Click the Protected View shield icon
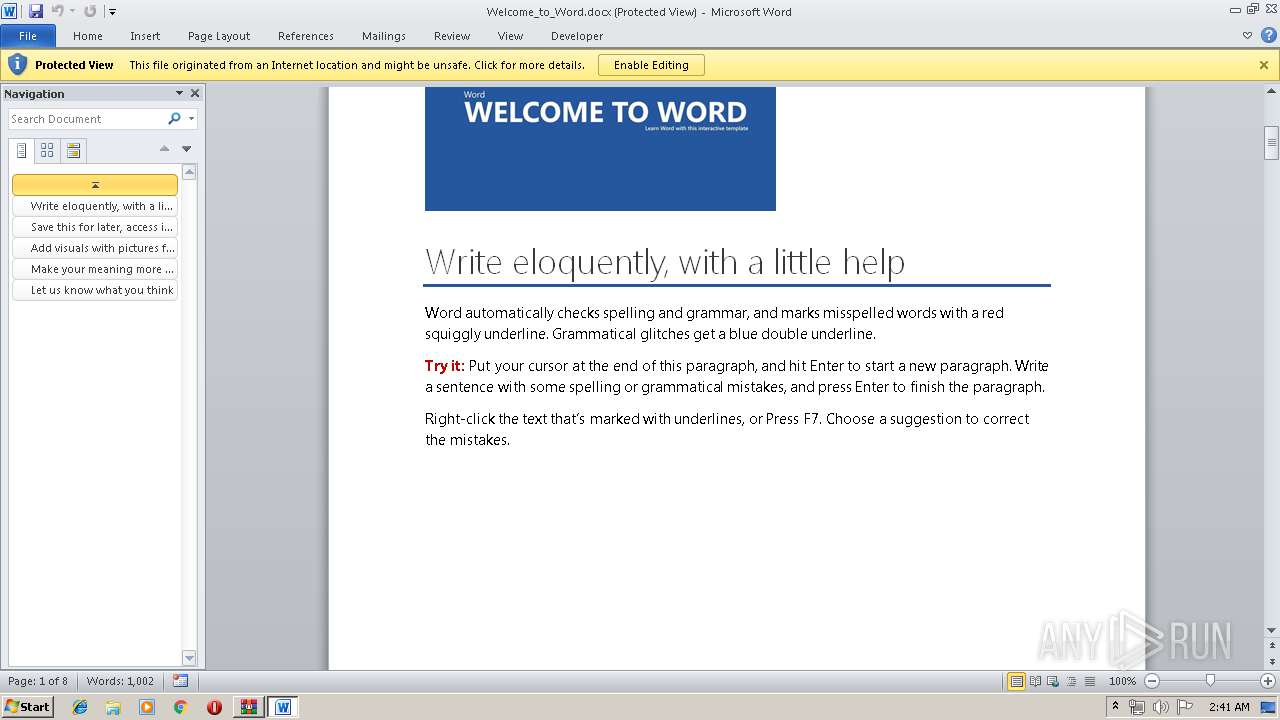 [x=17, y=65]
